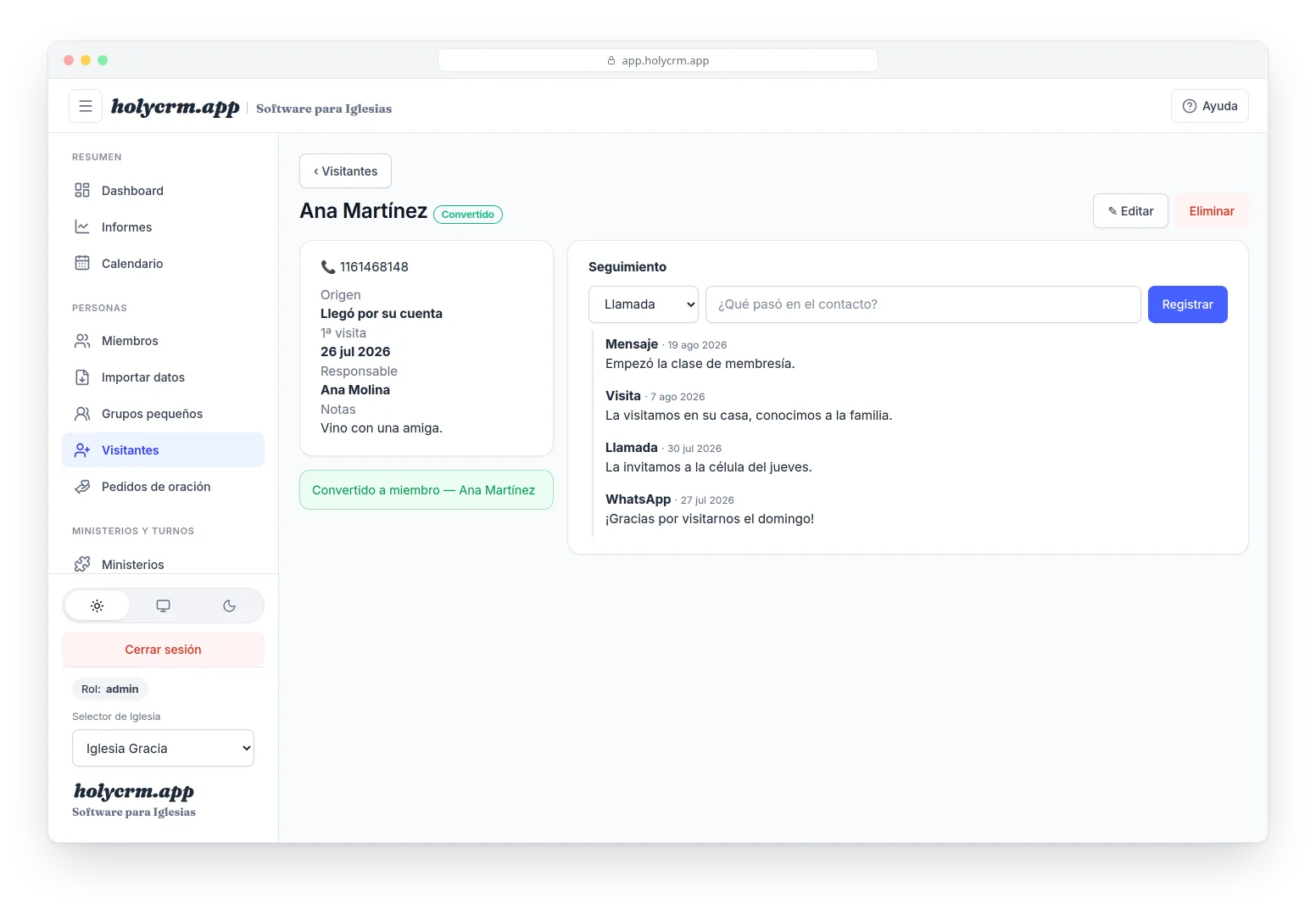Click the Pedidos de oración icon

[82, 486]
